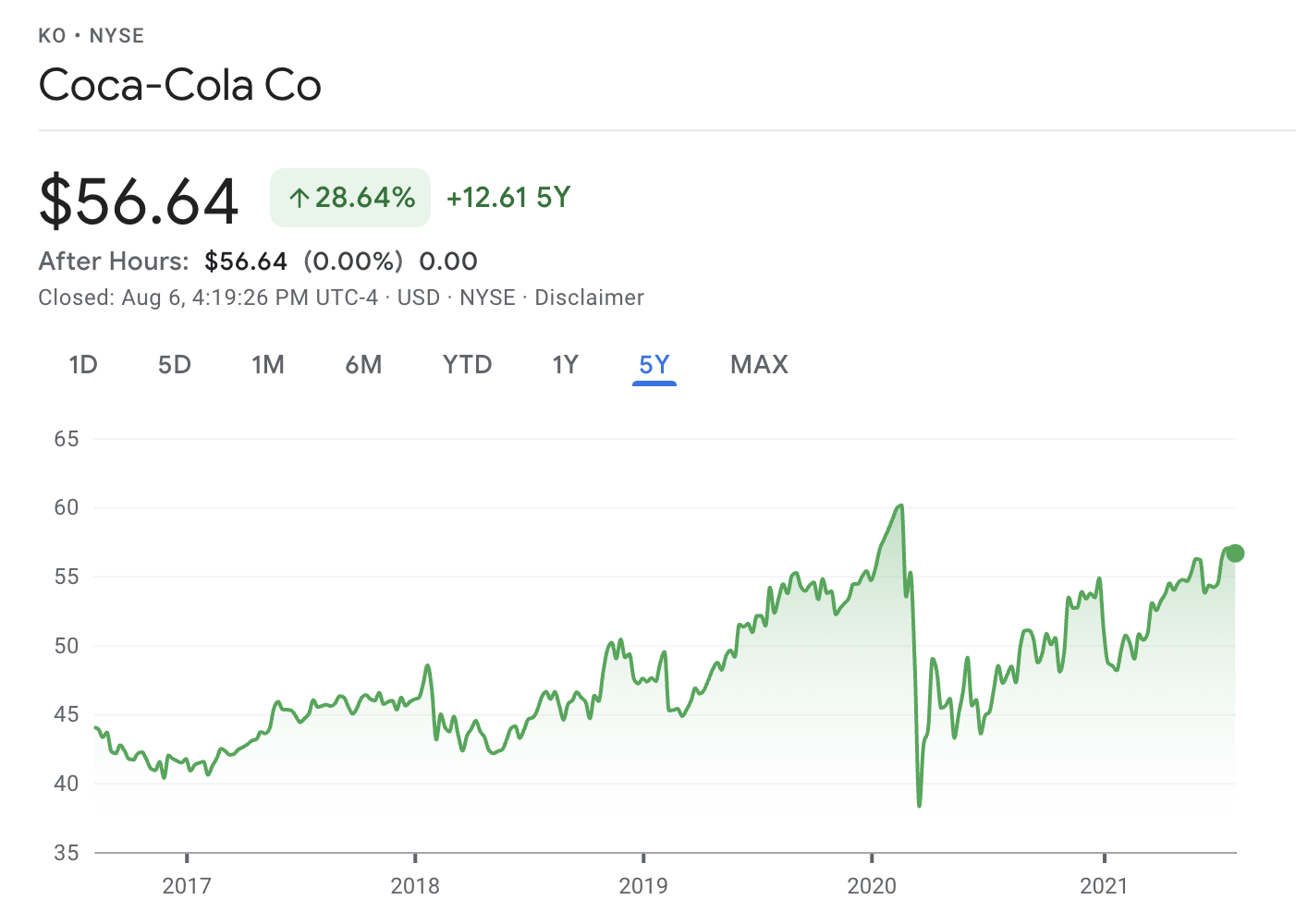
Task: Select the 1D time range tab
Action: 83,365
